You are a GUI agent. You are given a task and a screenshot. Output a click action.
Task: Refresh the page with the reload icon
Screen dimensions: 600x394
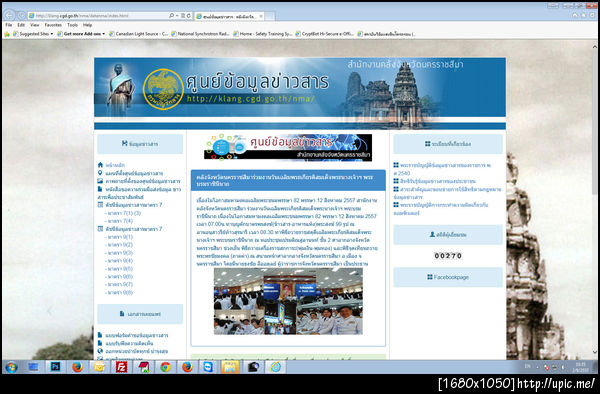(189, 16)
